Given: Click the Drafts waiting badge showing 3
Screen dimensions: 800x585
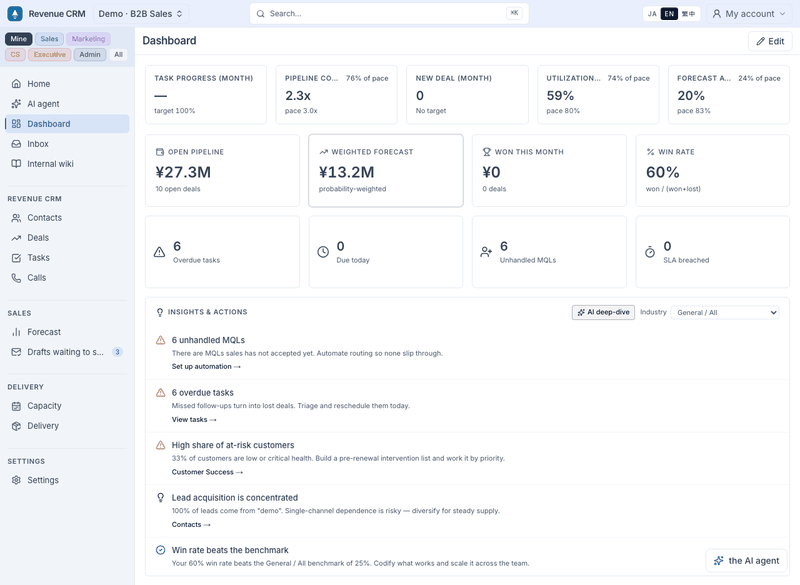Looking at the screenshot, I should coord(117,352).
